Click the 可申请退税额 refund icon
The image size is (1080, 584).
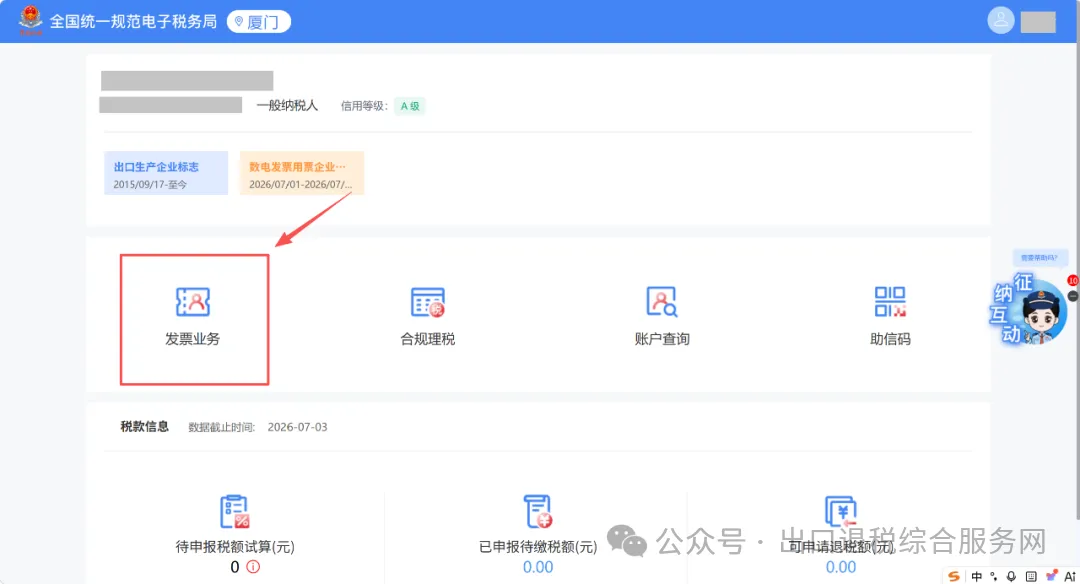[840, 512]
